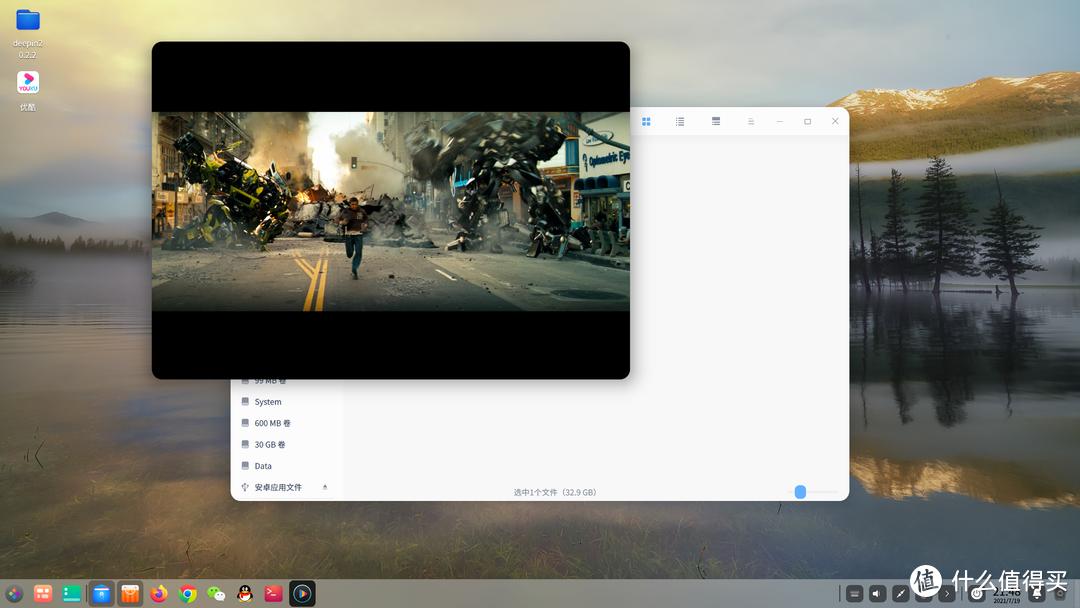The image size is (1080, 608).
Task: Click the clock showing 2021/7/19
Action: click(x=1006, y=595)
